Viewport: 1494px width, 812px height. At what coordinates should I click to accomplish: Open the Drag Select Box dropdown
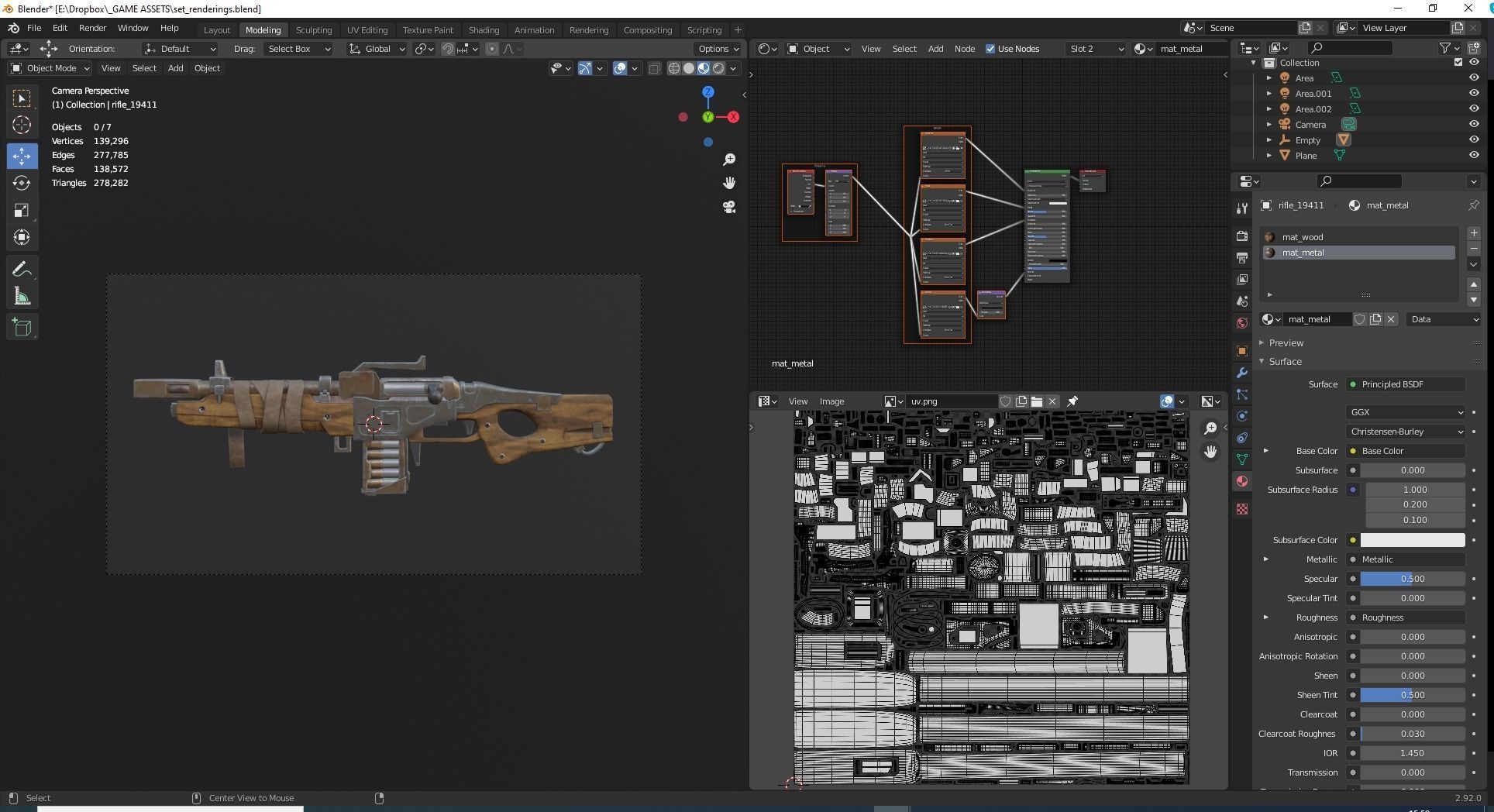(298, 49)
